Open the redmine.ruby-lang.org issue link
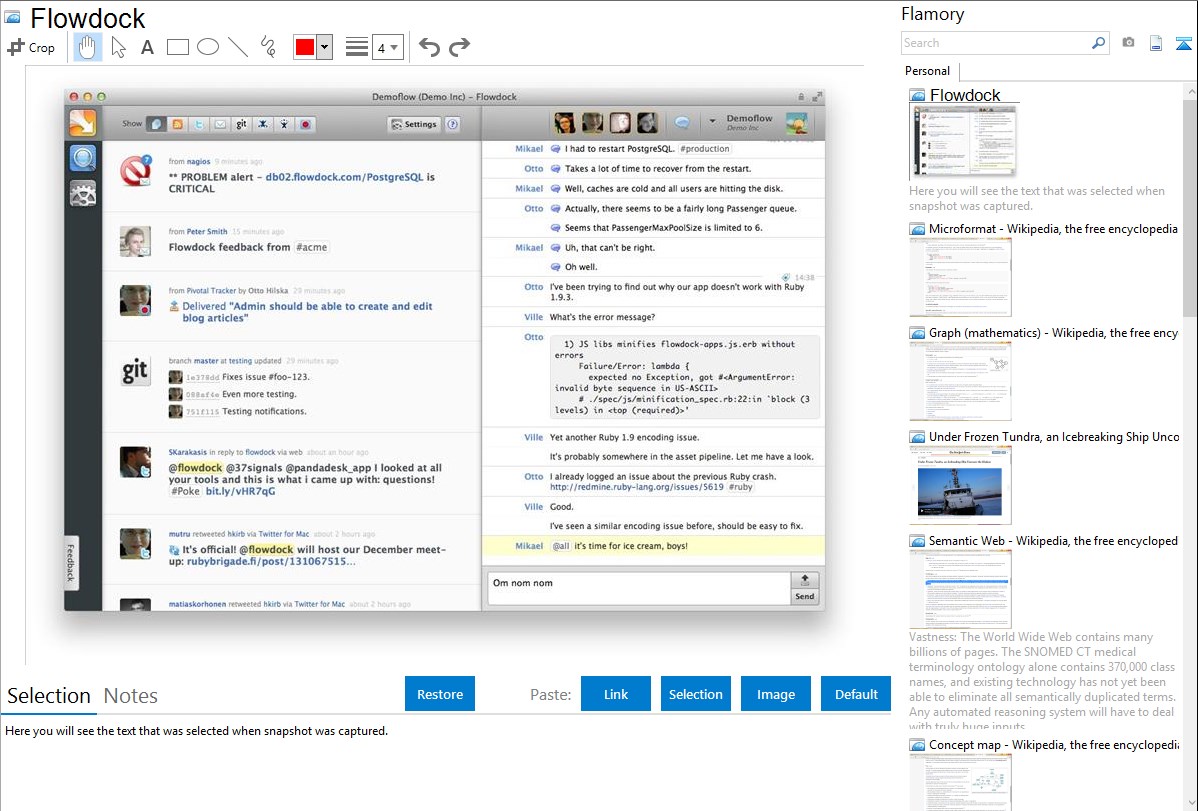This screenshot has width=1198, height=811. 636,487
